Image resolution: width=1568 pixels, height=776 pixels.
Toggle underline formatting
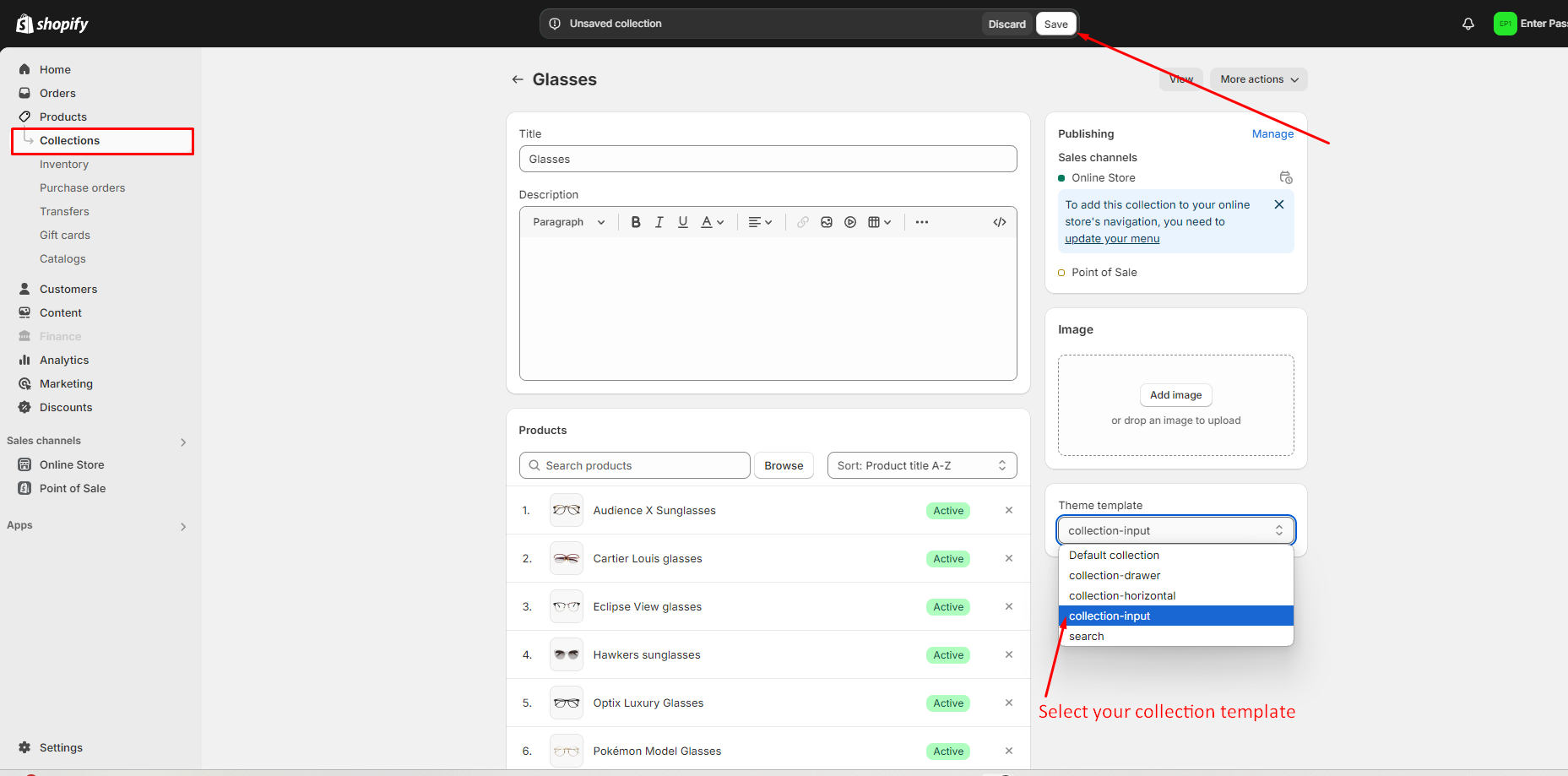683,222
